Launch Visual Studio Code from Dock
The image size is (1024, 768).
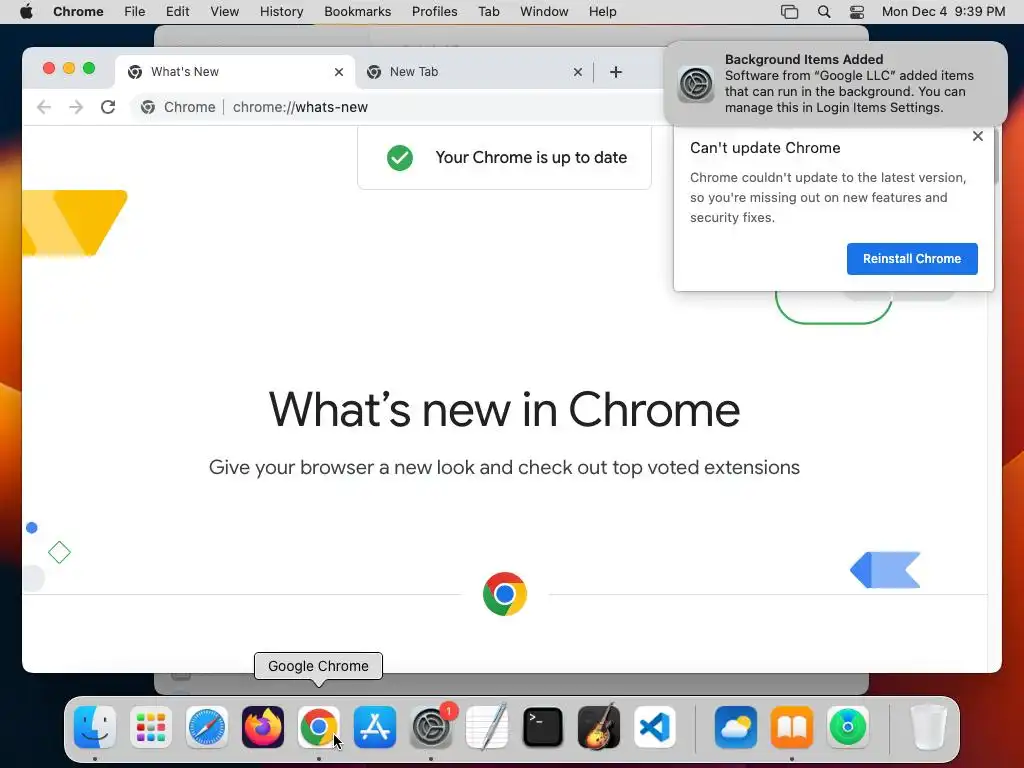coord(655,727)
